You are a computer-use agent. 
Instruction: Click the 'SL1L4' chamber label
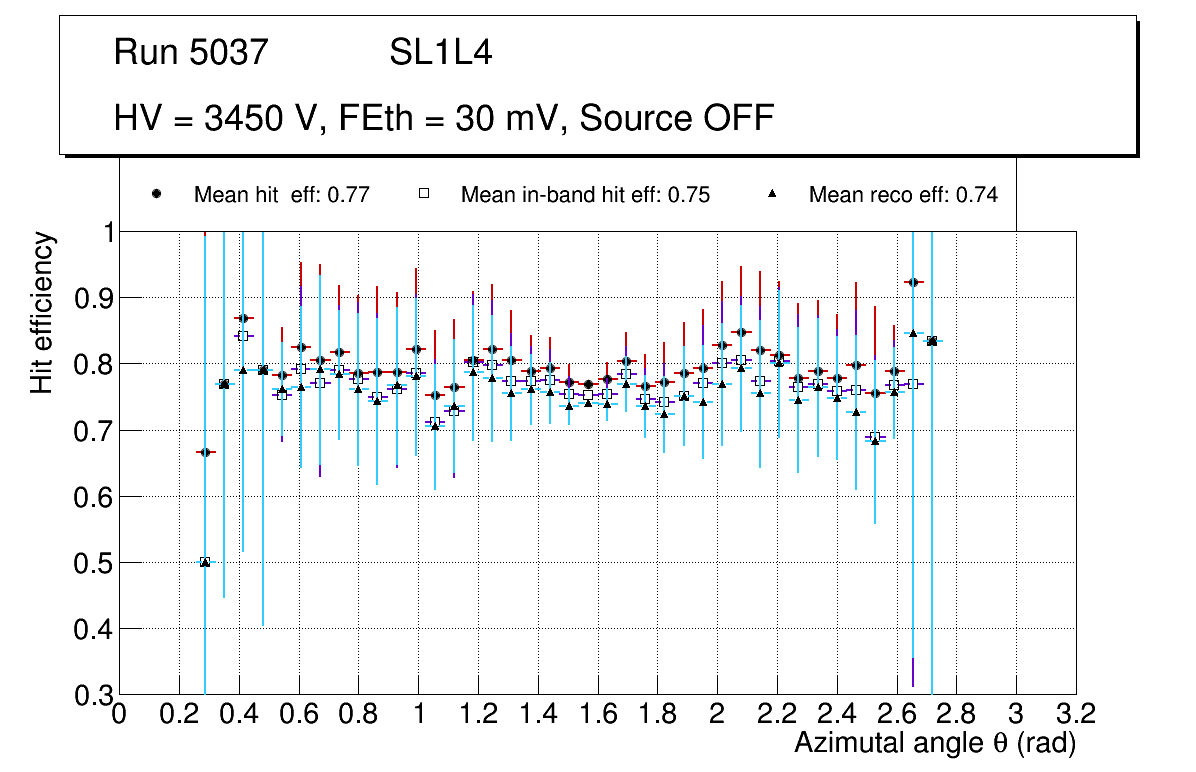point(440,53)
